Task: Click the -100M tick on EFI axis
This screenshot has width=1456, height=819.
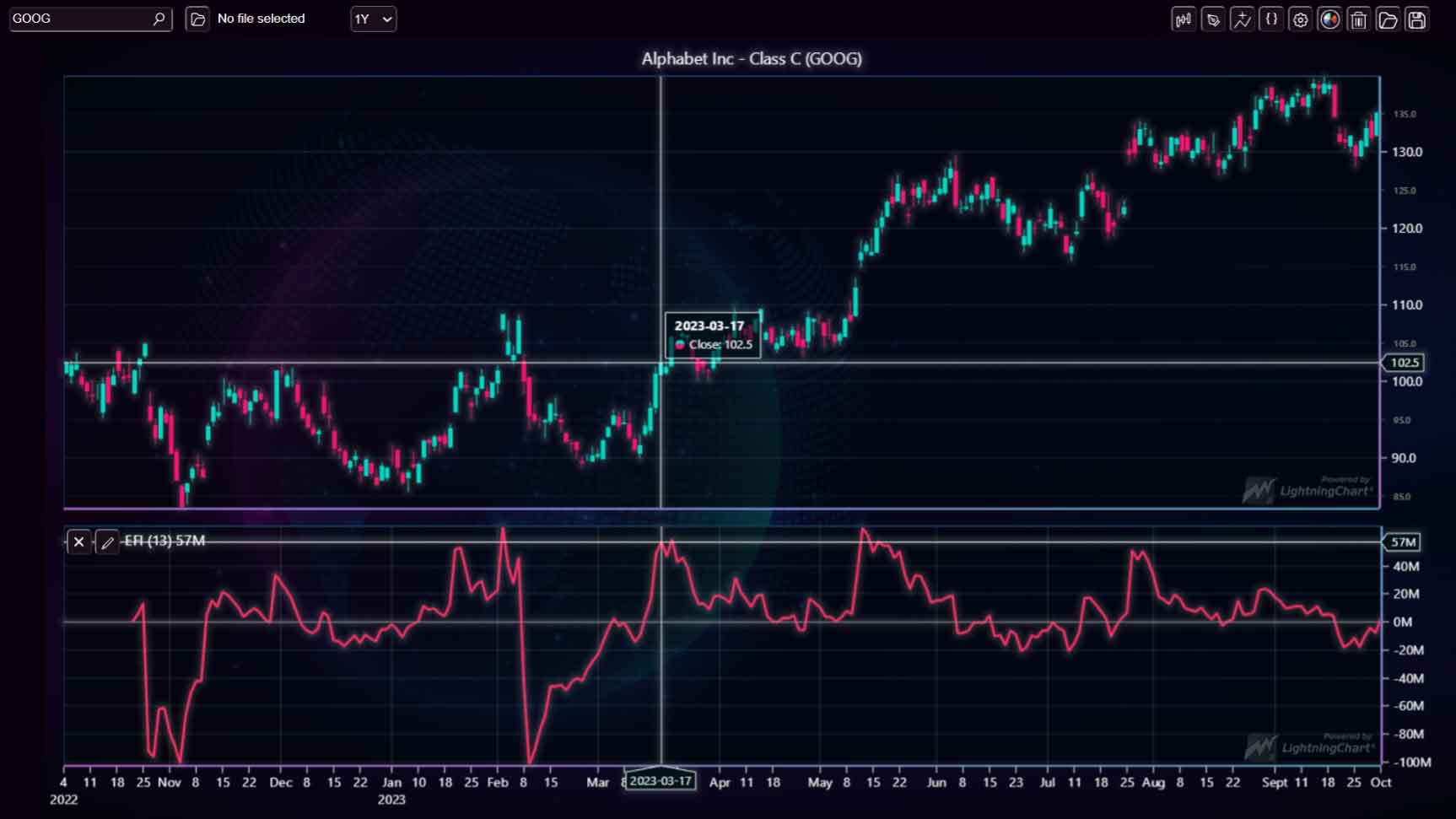Action: 1410,762
